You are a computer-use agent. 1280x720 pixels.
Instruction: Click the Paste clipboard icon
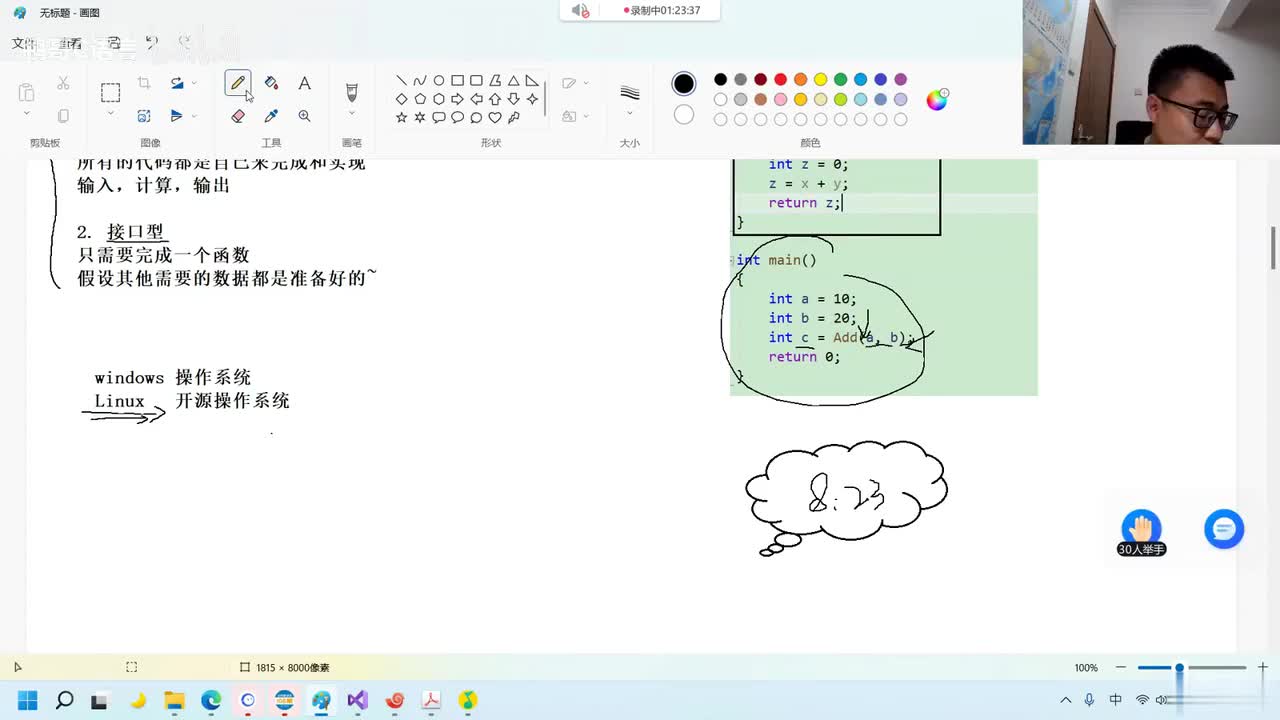pyautogui.click(x=27, y=93)
